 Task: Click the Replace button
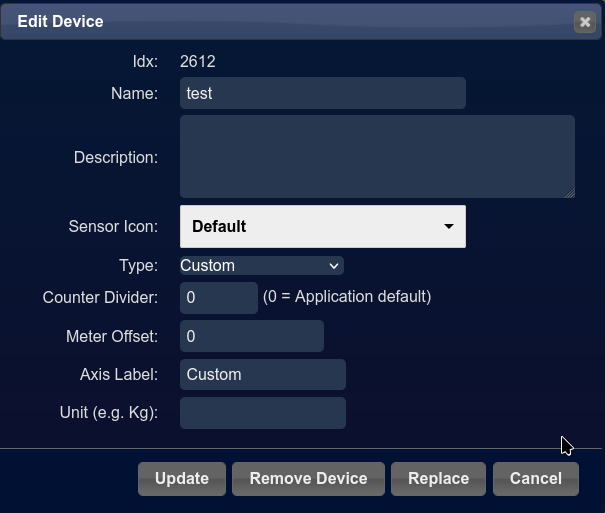[438, 479]
